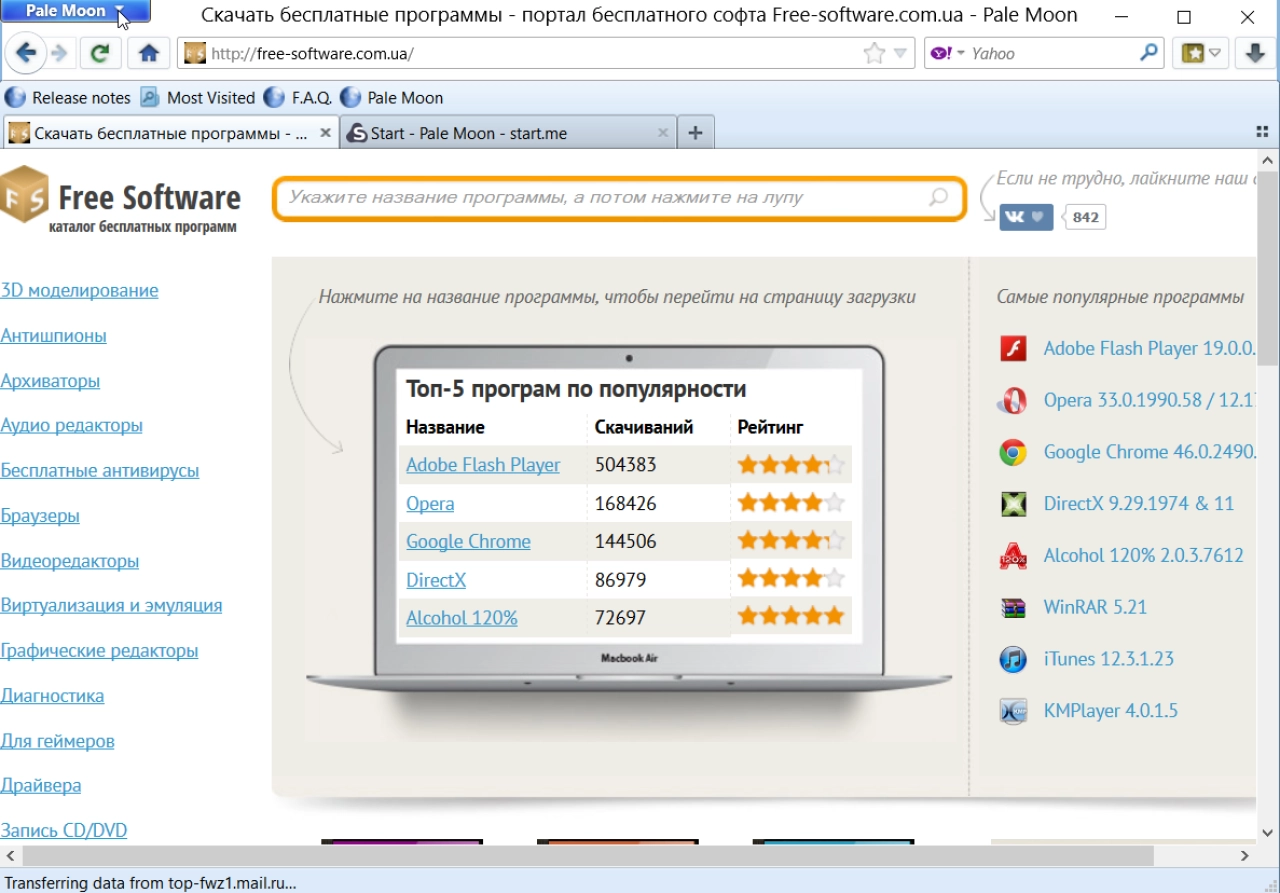Open Графические редакторы category
The image size is (1280, 893).
99,651
